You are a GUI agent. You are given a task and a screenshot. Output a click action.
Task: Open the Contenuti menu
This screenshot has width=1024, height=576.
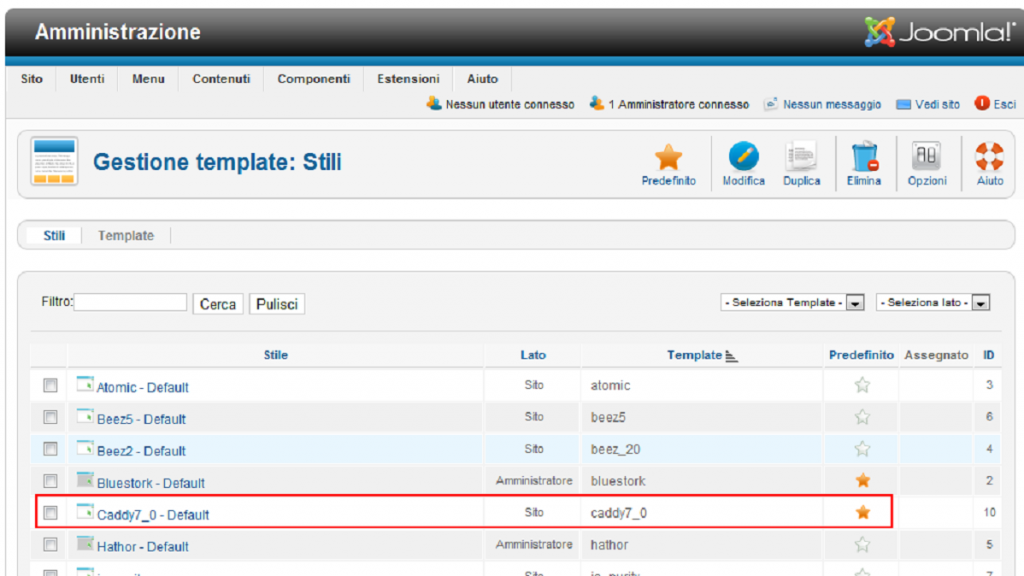point(221,79)
